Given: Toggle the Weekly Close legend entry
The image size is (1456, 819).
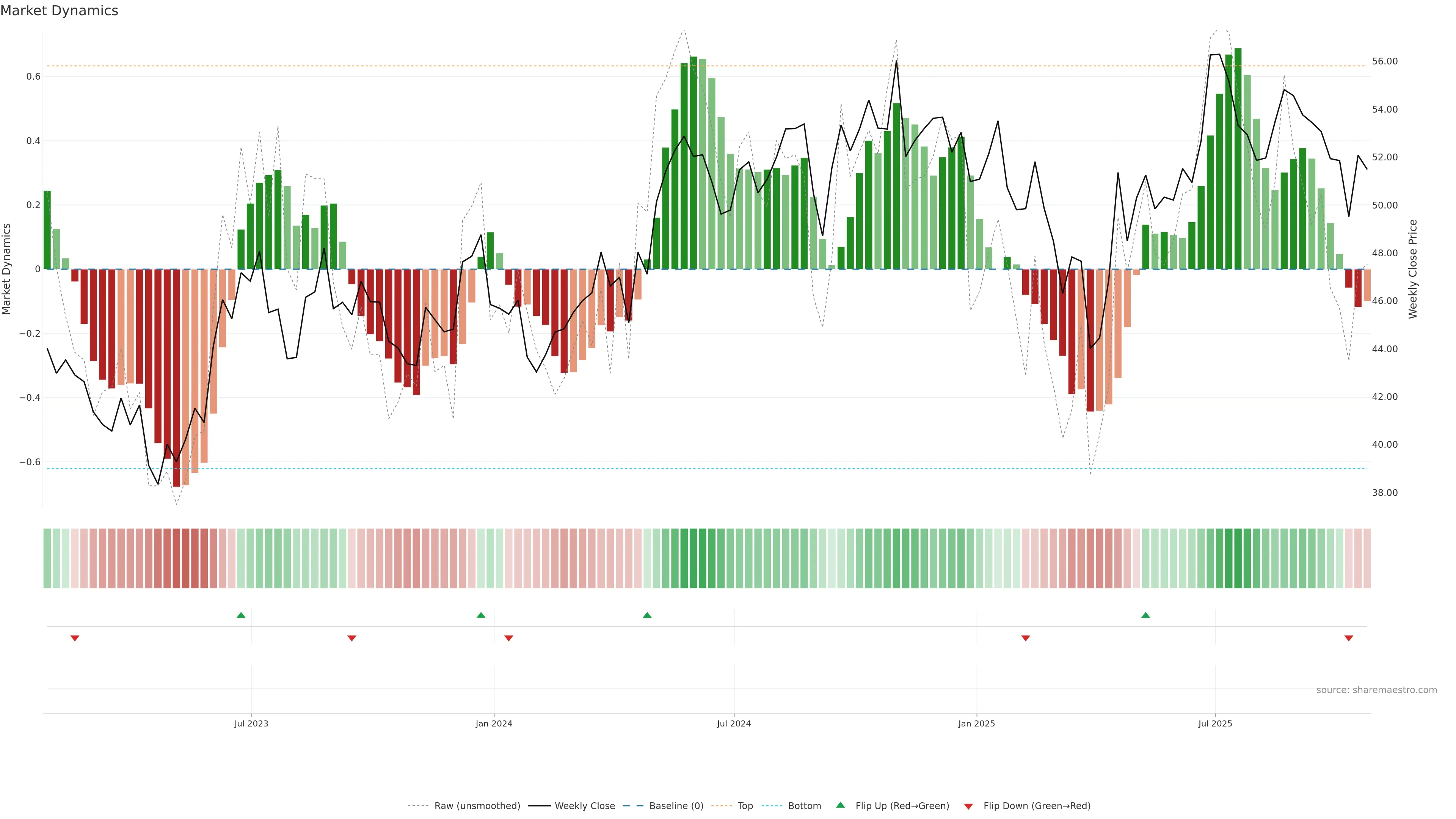Looking at the screenshot, I should pos(584,806).
